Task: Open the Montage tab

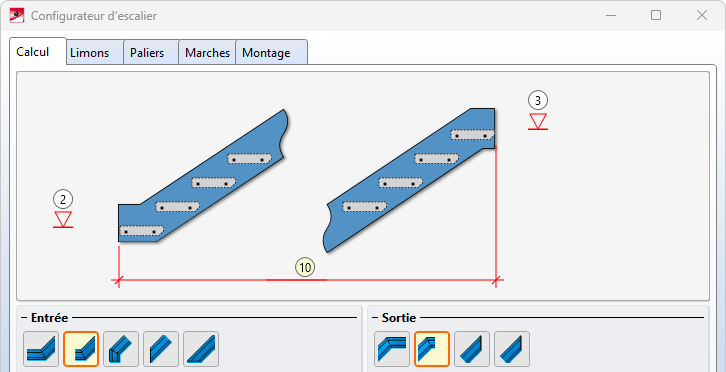Action: [x=271, y=52]
